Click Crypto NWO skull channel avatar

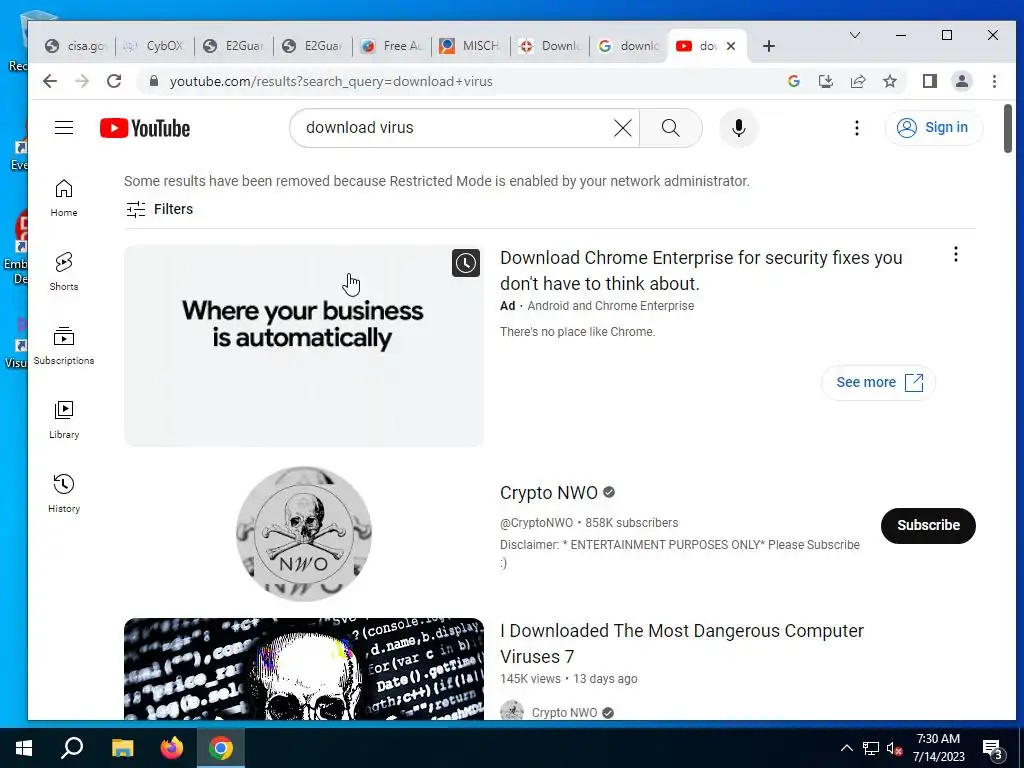pyautogui.click(x=304, y=534)
